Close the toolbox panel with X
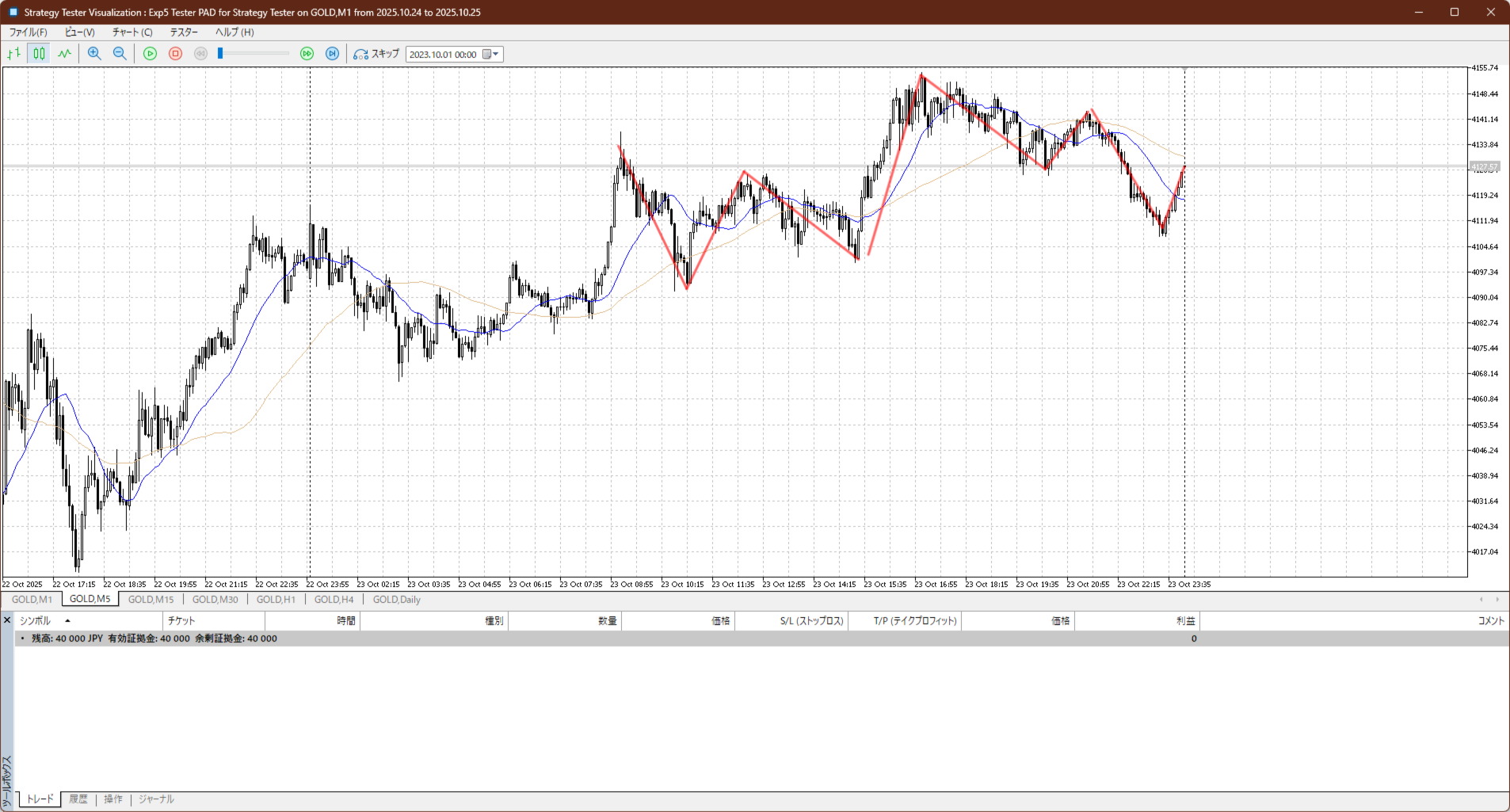 [7, 620]
